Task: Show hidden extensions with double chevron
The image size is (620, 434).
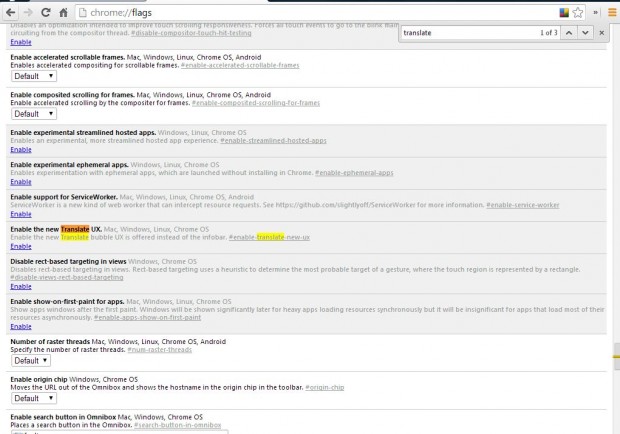Action: tap(595, 13)
